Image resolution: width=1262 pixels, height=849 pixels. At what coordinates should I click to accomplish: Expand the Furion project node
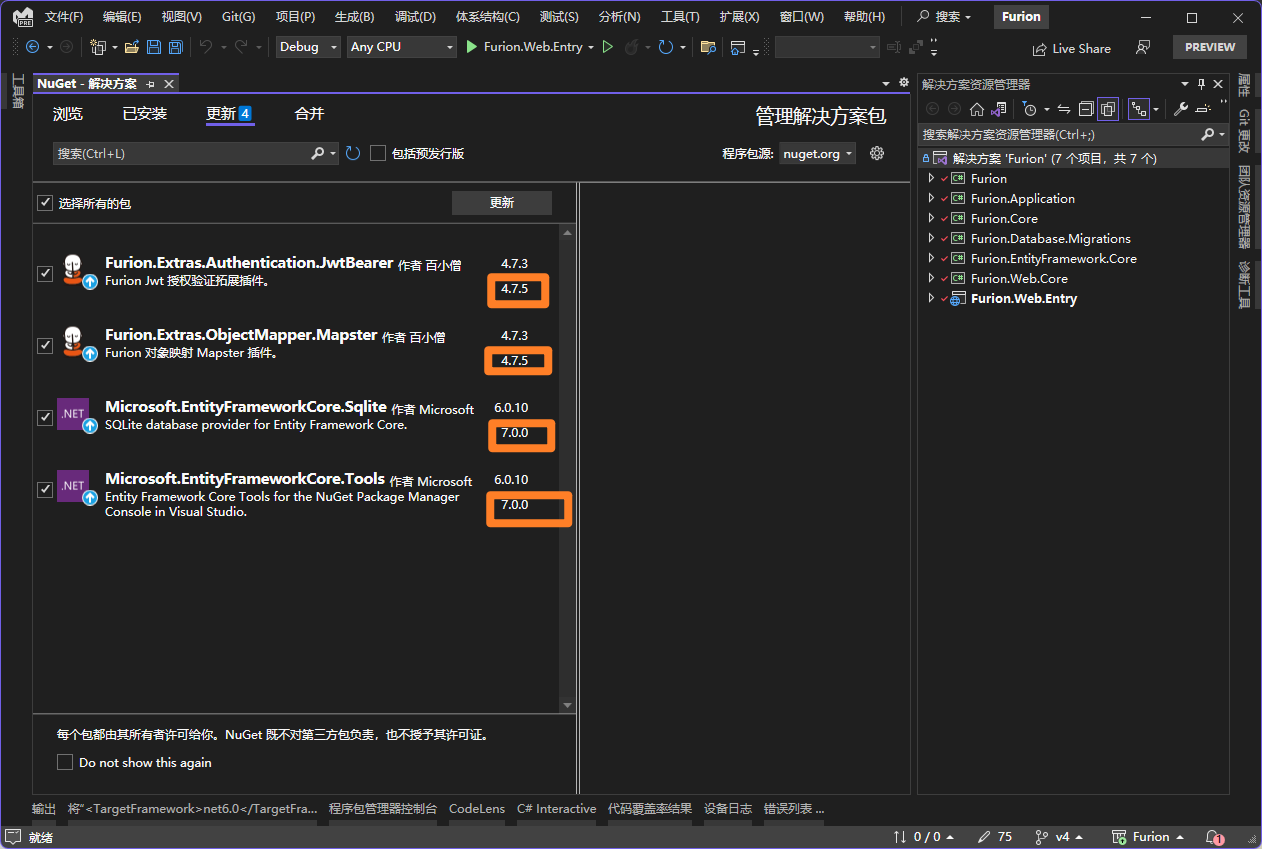tap(931, 178)
